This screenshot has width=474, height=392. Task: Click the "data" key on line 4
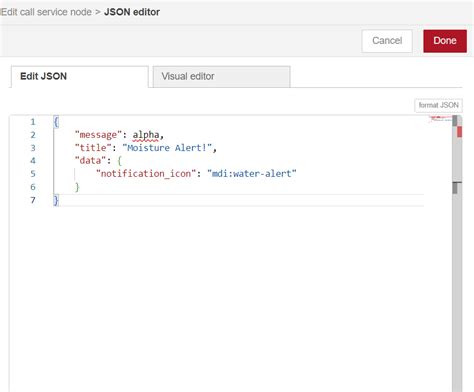tap(90, 161)
